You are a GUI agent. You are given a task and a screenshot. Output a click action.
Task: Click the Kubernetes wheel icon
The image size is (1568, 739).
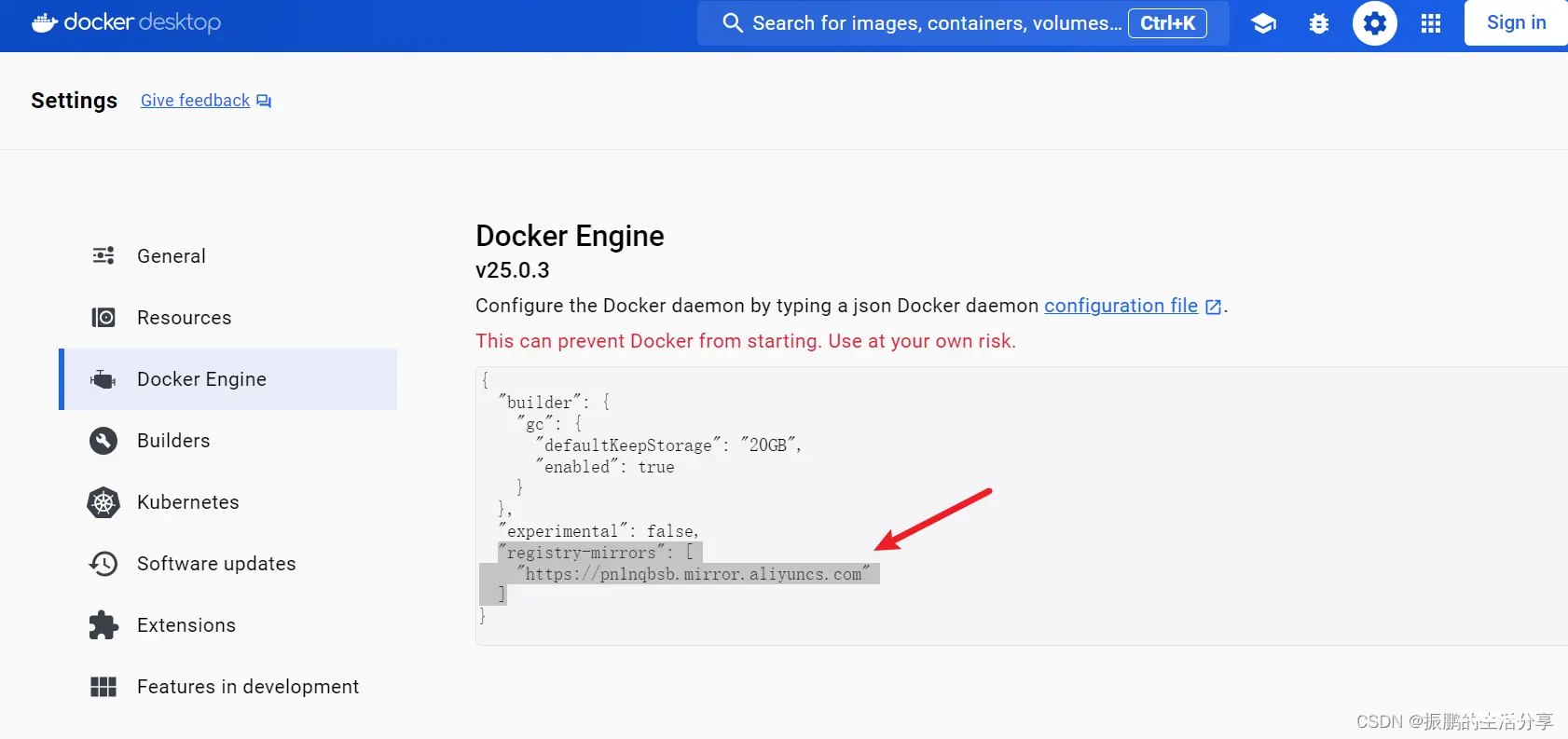pyautogui.click(x=103, y=502)
